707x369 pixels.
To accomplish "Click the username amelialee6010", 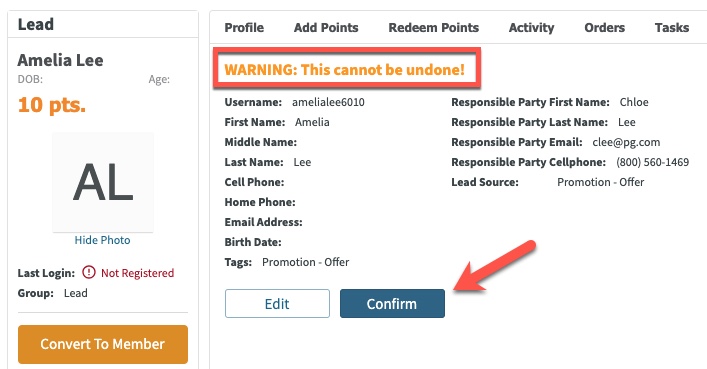I will [328, 102].
